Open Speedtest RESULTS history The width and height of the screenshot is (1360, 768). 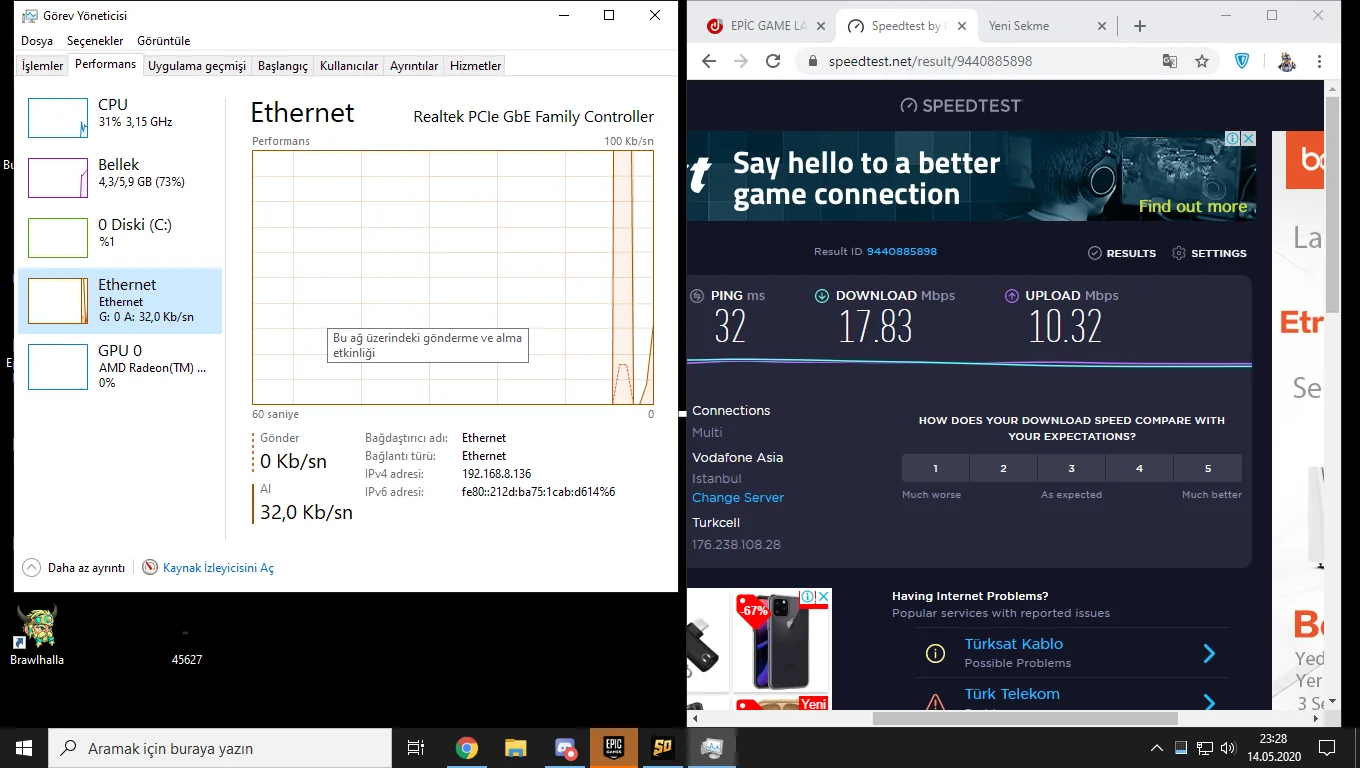click(1122, 253)
